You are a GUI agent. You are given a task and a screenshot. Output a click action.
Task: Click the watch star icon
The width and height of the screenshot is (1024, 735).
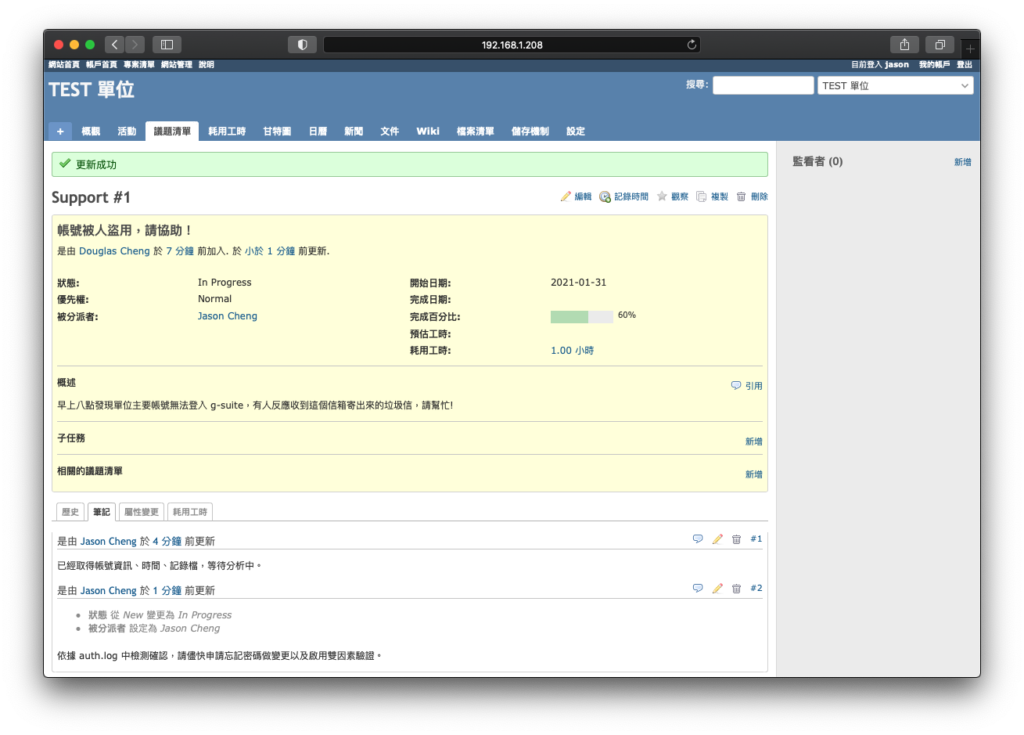[662, 197]
